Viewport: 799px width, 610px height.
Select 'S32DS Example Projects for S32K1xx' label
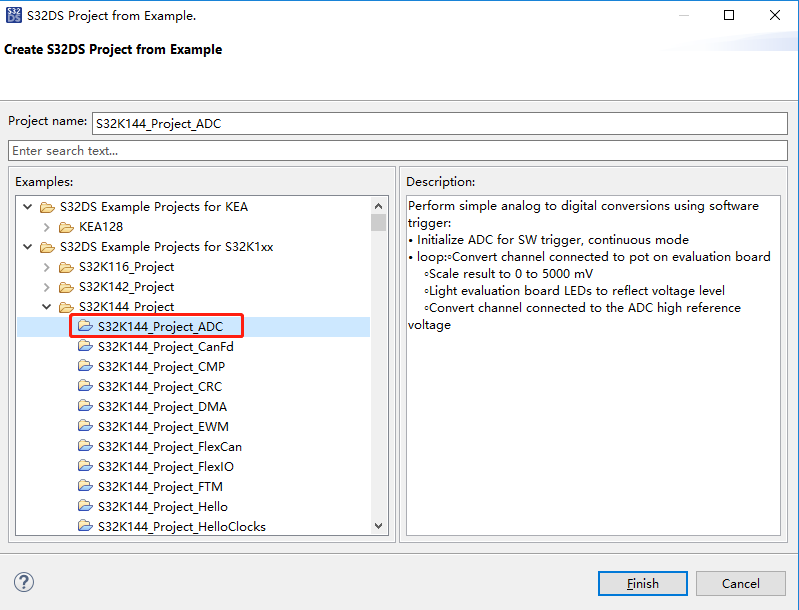click(x=167, y=247)
